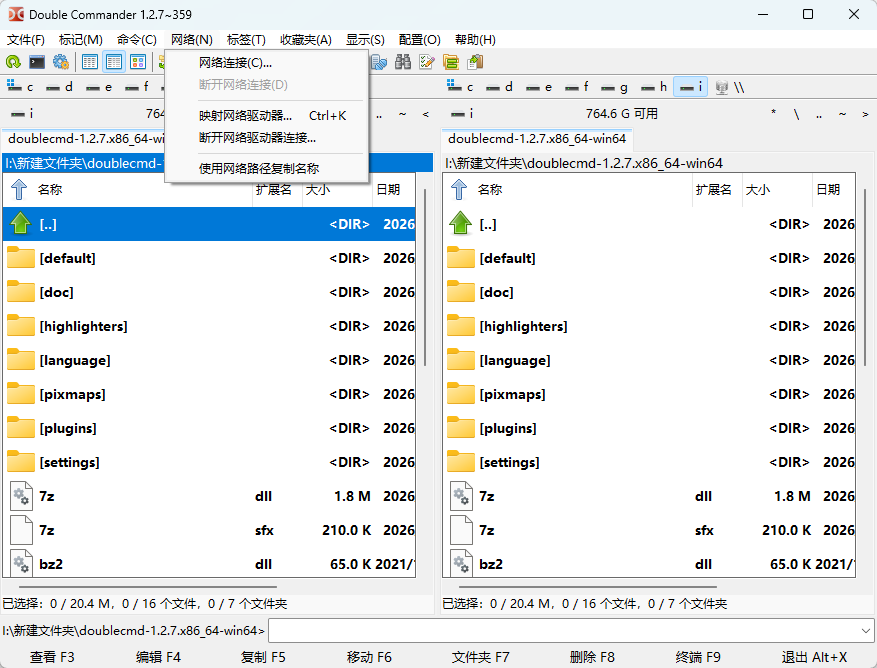Image resolution: width=877 pixels, height=668 pixels.
Task: Click the orange folders sync toolbar icon
Action: point(451,62)
